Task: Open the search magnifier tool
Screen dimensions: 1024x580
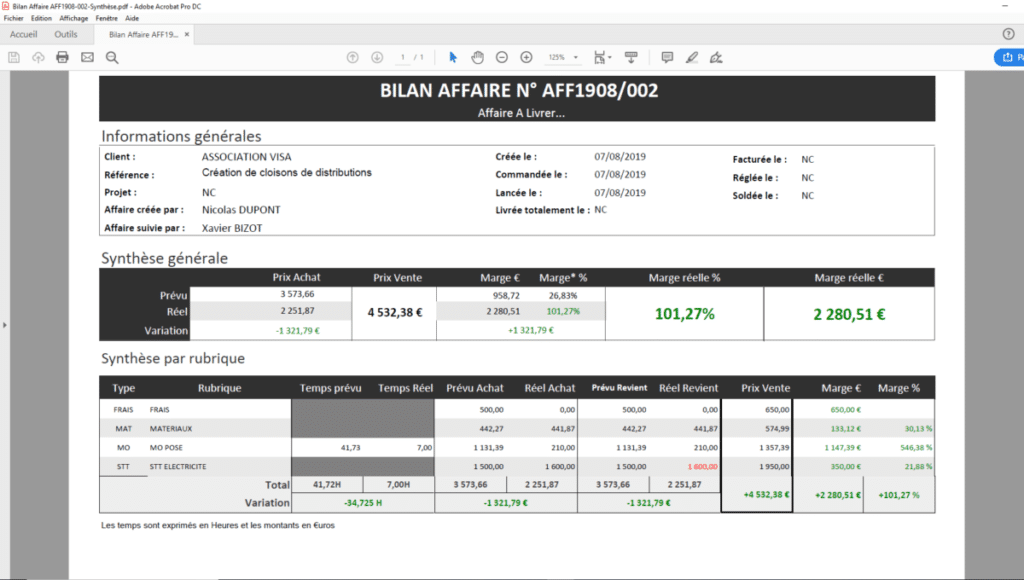Action: tap(112, 57)
